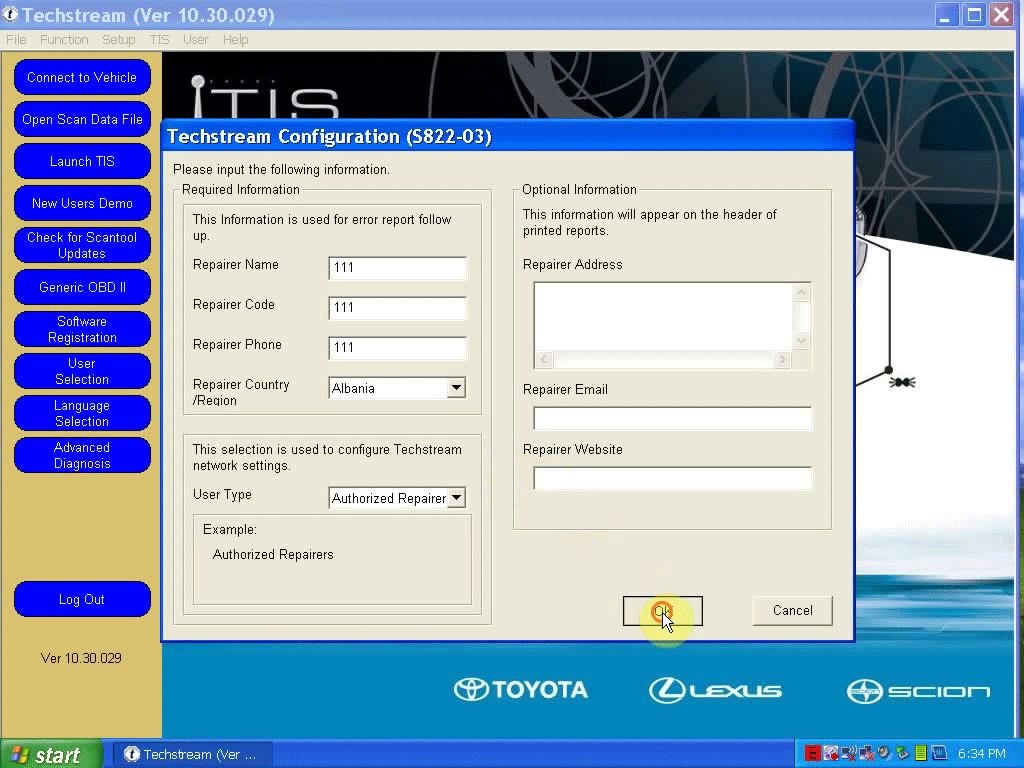Image resolution: width=1024 pixels, height=768 pixels.
Task: Click Open Scan Data File
Action: [82, 120]
